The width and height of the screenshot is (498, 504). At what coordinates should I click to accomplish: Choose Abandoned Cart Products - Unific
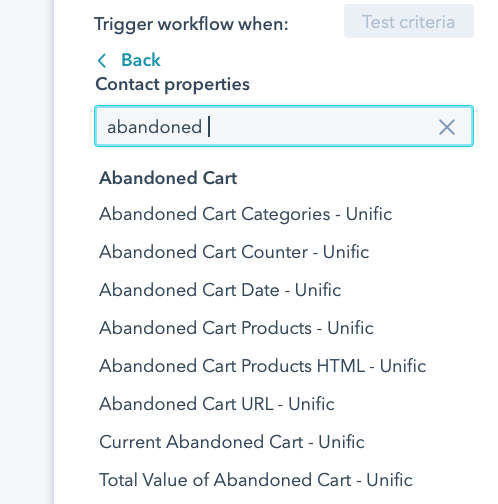(236, 328)
